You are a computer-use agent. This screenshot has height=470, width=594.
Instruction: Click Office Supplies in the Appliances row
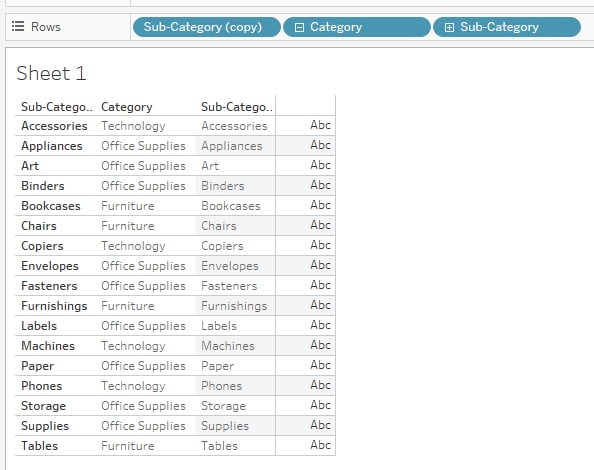click(143, 146)
